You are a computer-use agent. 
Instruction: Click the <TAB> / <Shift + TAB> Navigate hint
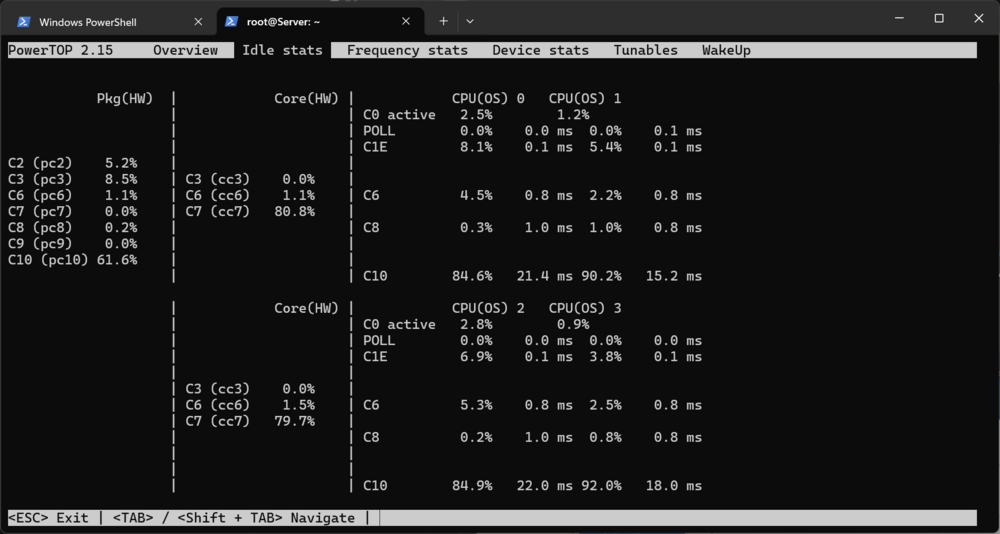(233, 517)
